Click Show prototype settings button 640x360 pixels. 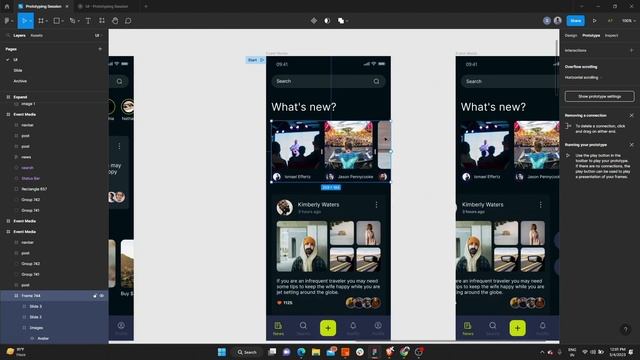pyautogui.click(x=599, y=96)
